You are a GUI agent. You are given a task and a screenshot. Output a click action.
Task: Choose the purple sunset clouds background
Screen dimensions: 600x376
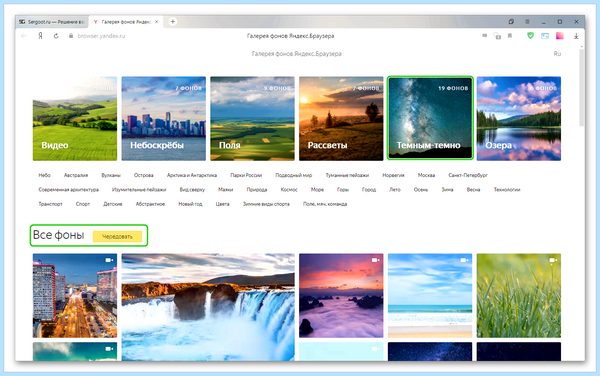click(341, 296)
